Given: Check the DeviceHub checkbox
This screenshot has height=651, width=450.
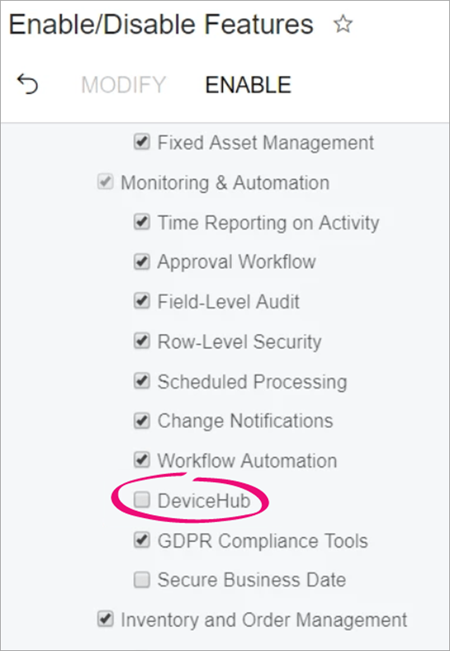Looking at the screenshot, I should (142, 500).
